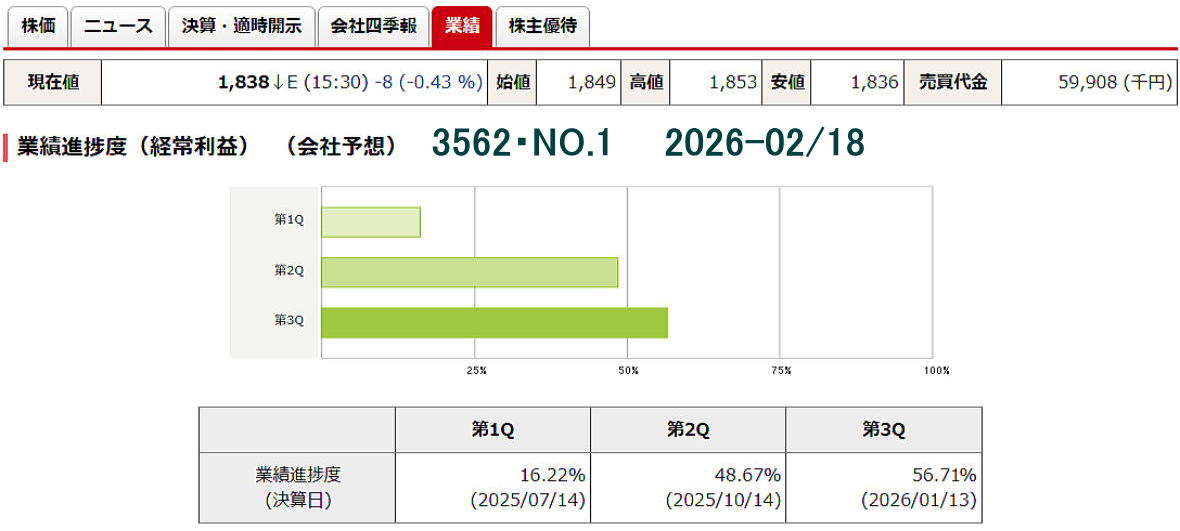
Task: Switch to the ニュース tab
Action: coord(118,27)
